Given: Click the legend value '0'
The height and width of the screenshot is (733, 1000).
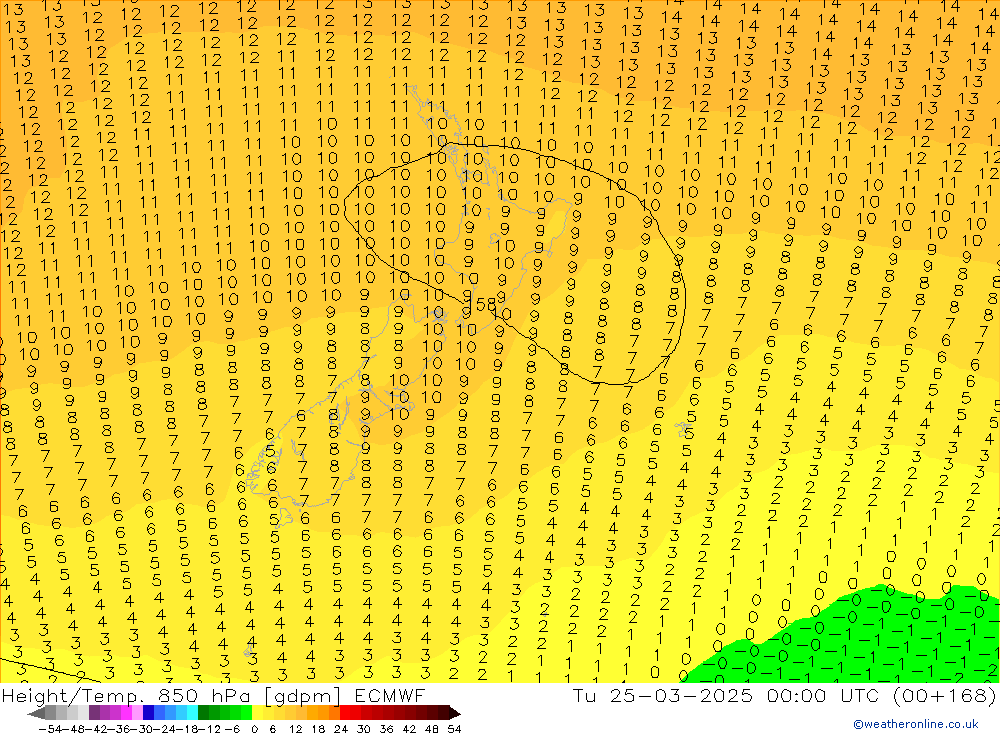Looking at the screenshot, I should tap(254, 729).
